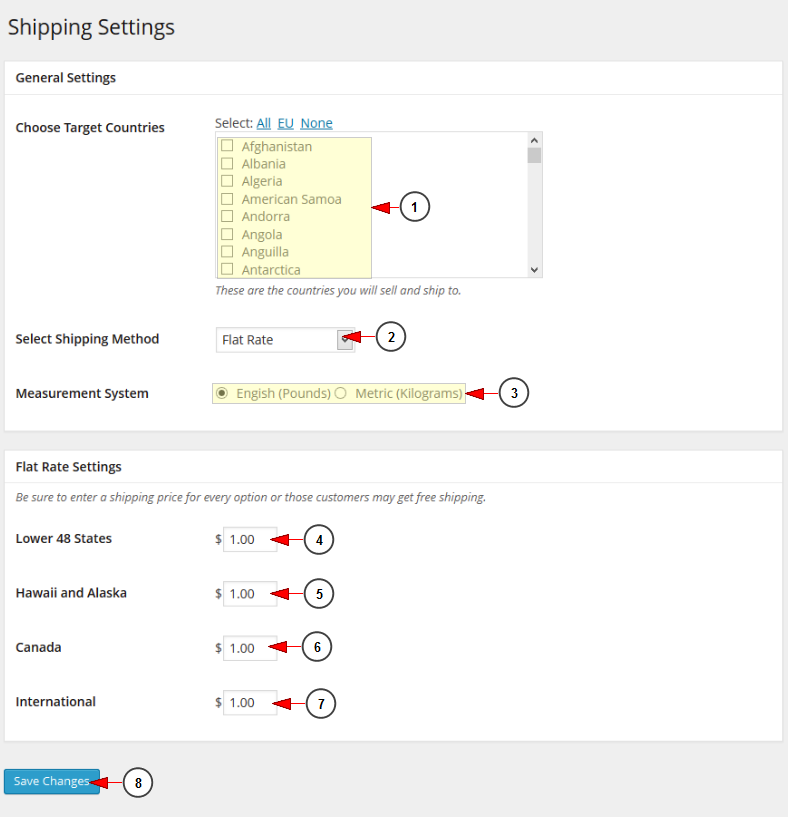The image size is (788, 817).
Task: Toggle the Angola checkbox
Action: point(227,234)
